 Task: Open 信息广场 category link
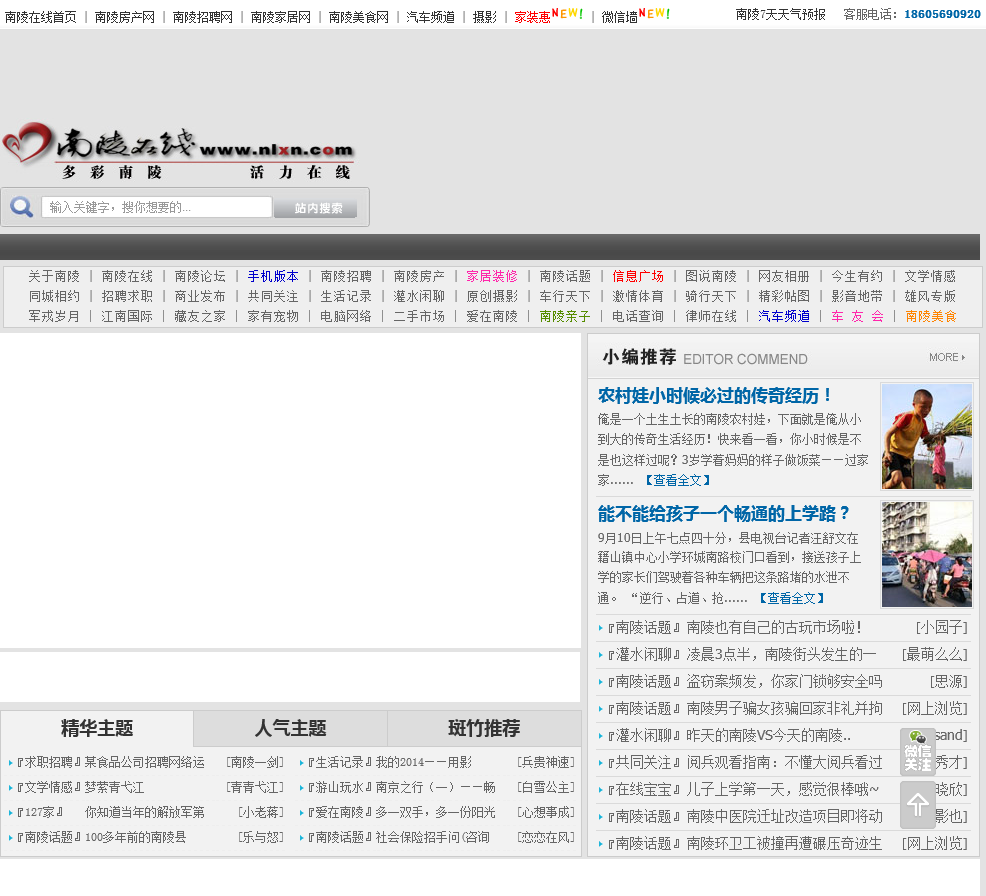tap(638, 276)
